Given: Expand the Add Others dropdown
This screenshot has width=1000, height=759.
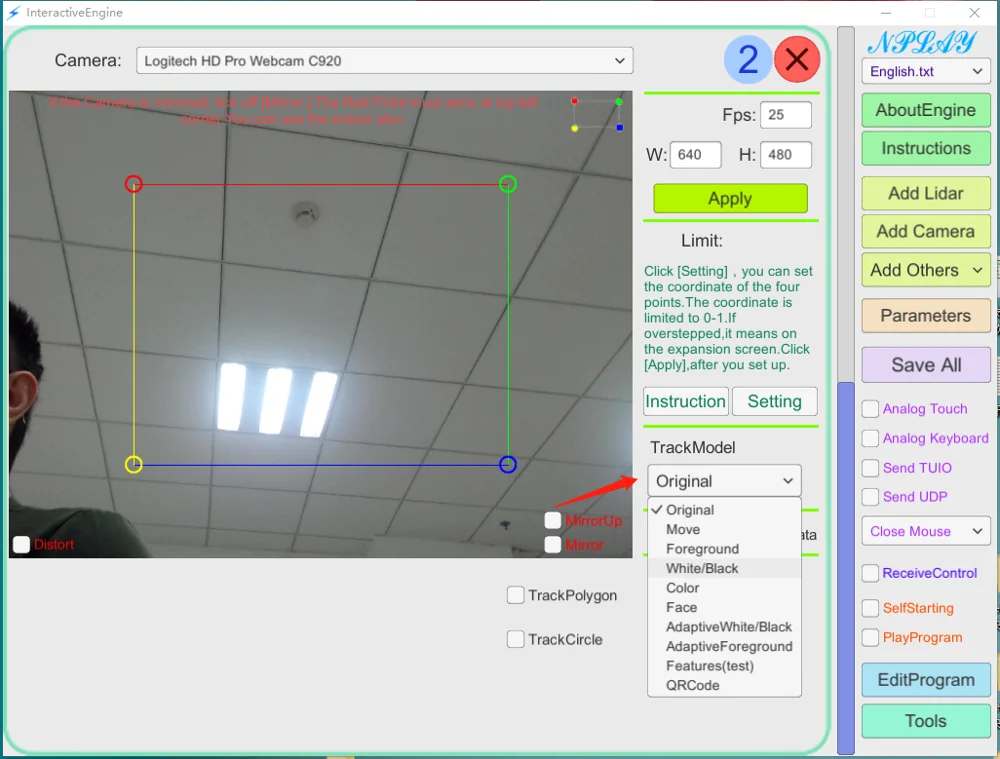Looking at the screenshot, I should pos(925,270).
